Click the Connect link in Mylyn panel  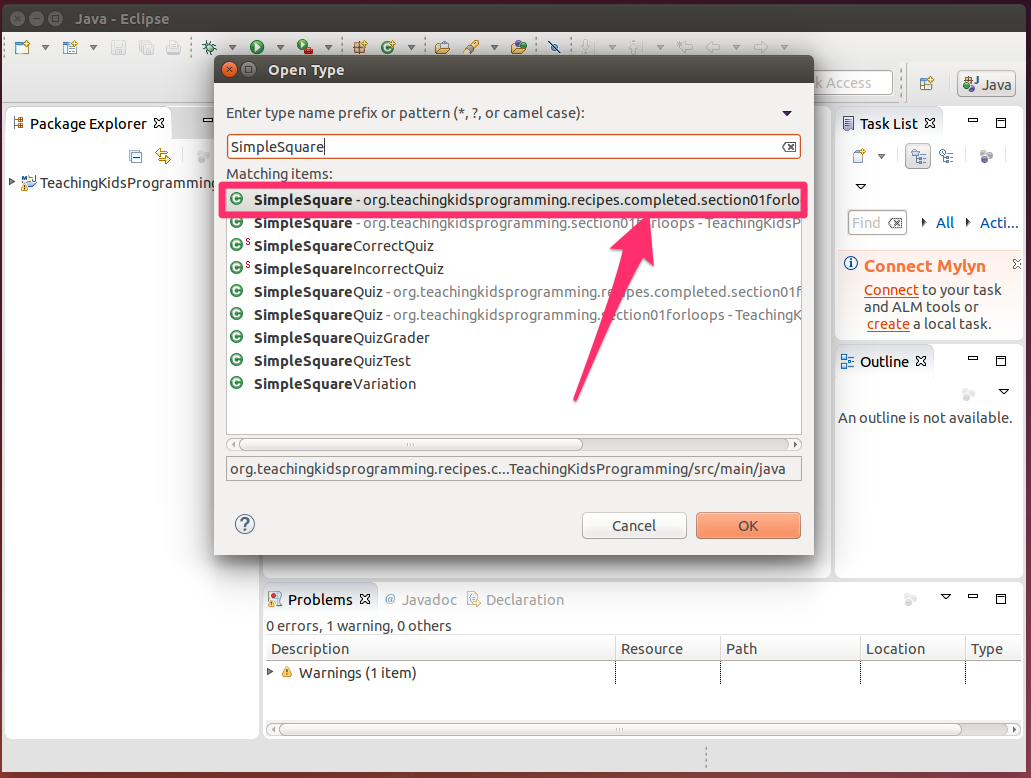click(890, 290)
